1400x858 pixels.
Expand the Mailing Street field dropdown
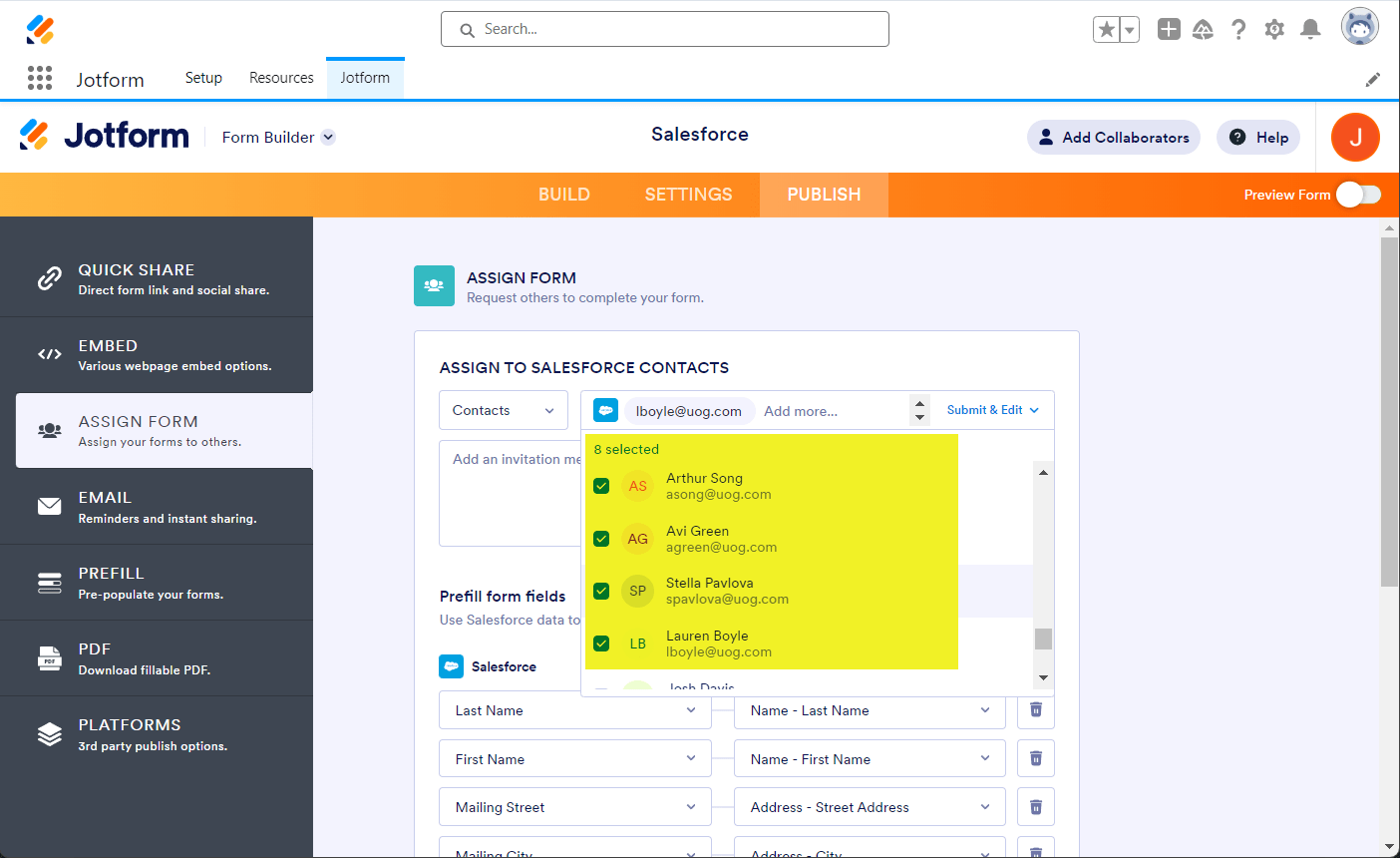click(x=575, y=807)
